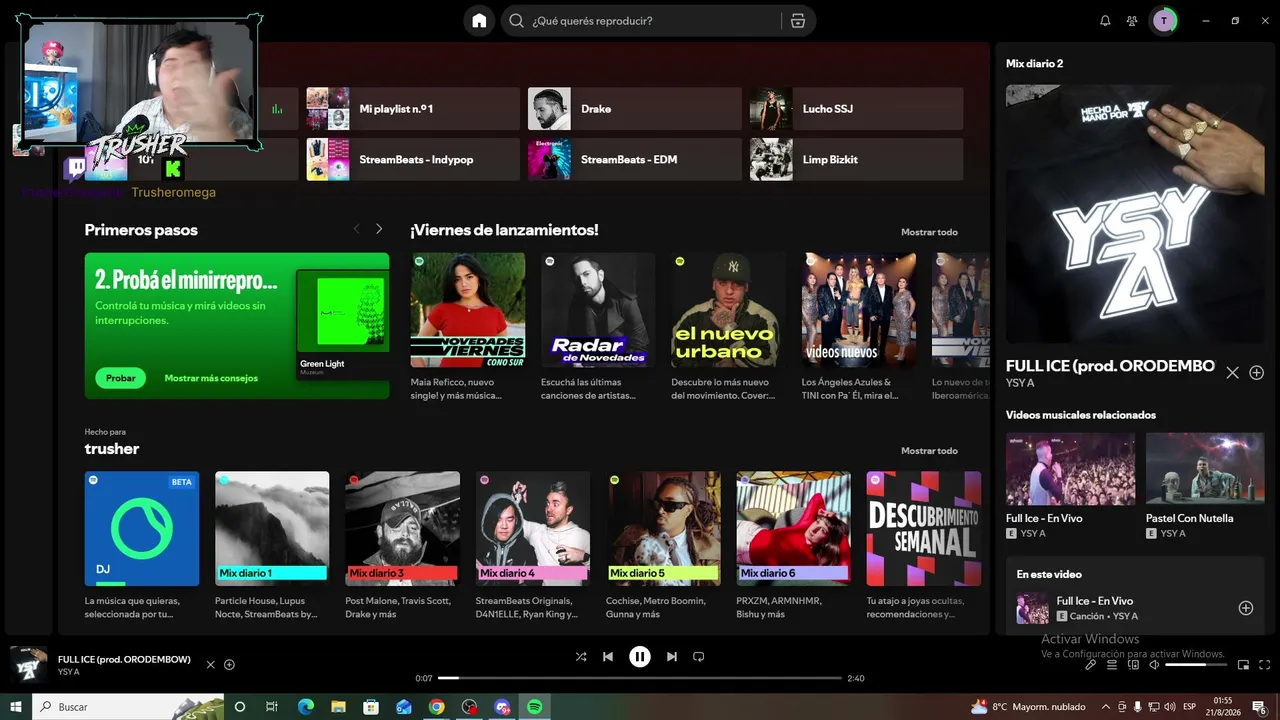Click plus icon beside FULL ICE in side panel
Viewport: 1280px width, 720px height.
point(1257,373)
